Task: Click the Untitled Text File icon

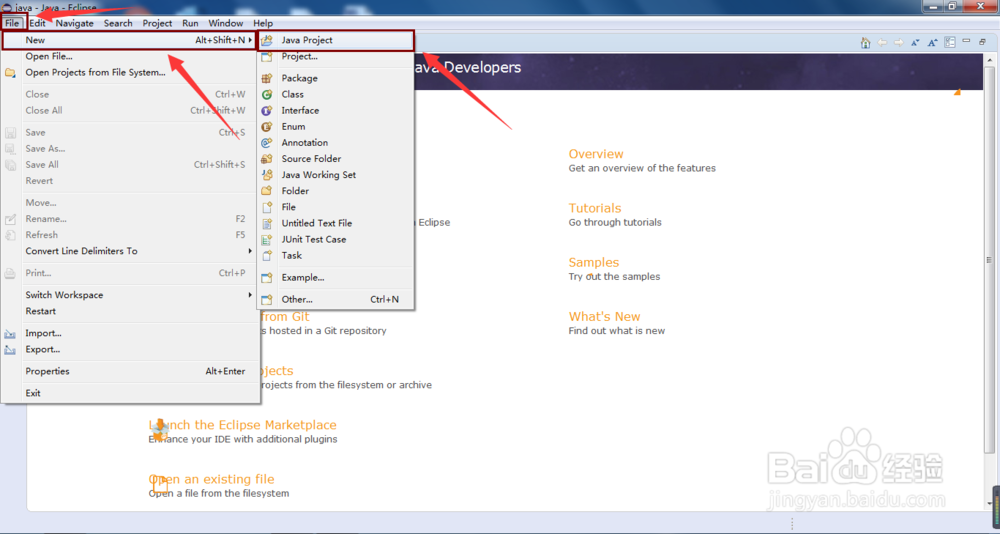Action: [x=267, y=223]
